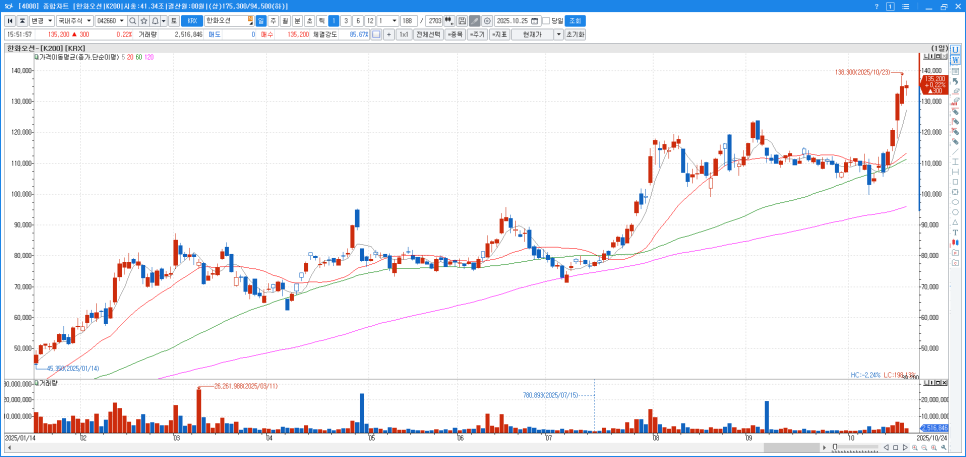Click the 2025.10.25 date field
Viewport: 966px width, 457px height.
516,20
